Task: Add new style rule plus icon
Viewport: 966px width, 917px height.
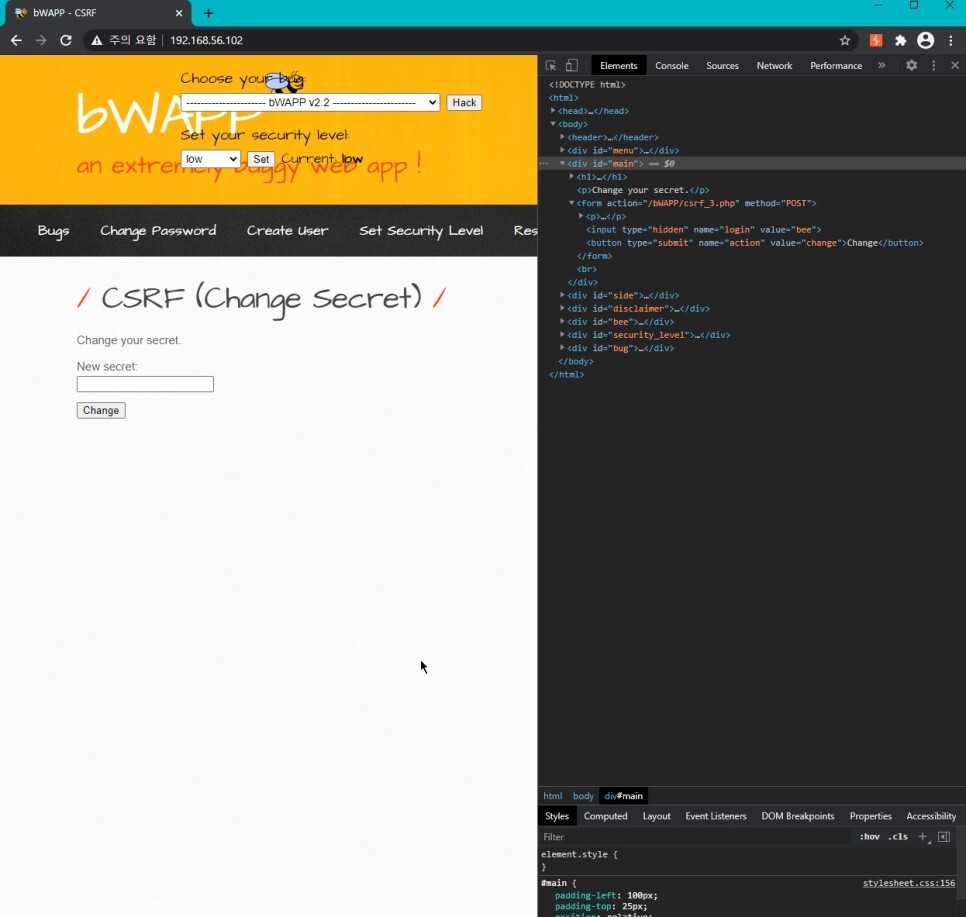Action: tap(923, 837)
